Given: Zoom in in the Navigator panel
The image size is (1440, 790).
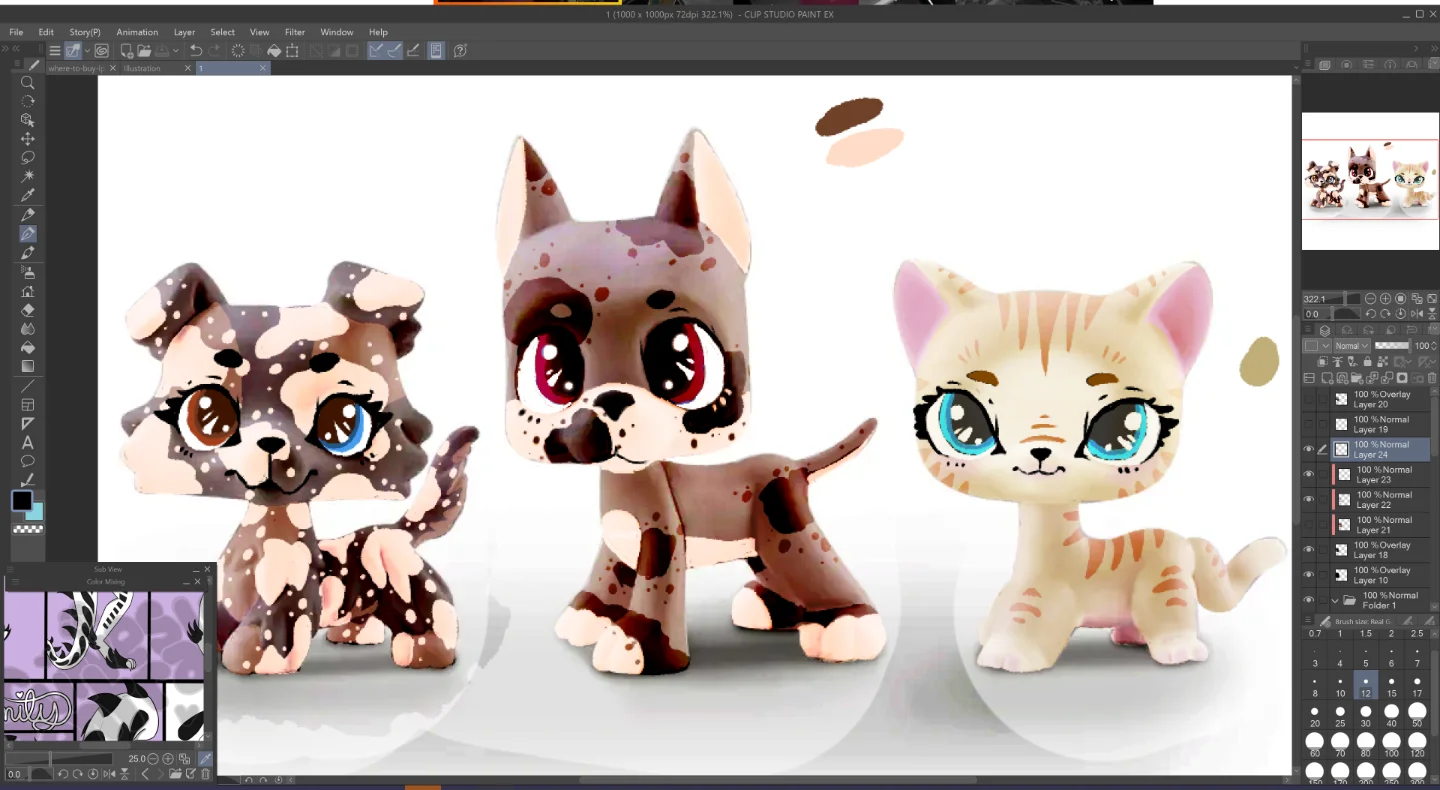Looking at the screenshot, I should click(x=1385, y=299).
